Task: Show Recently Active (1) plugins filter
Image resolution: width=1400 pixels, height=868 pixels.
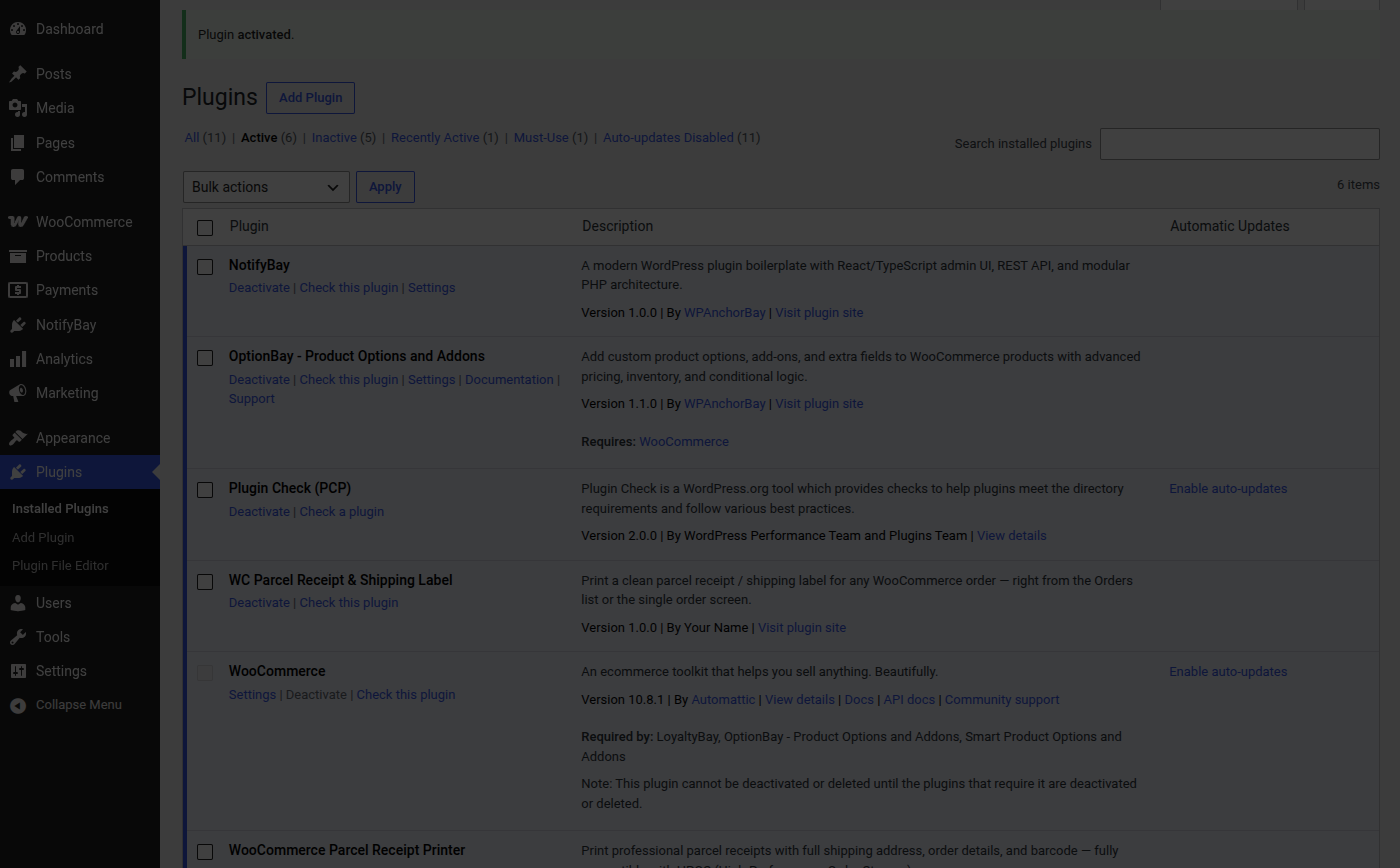Action: (444, 138)
